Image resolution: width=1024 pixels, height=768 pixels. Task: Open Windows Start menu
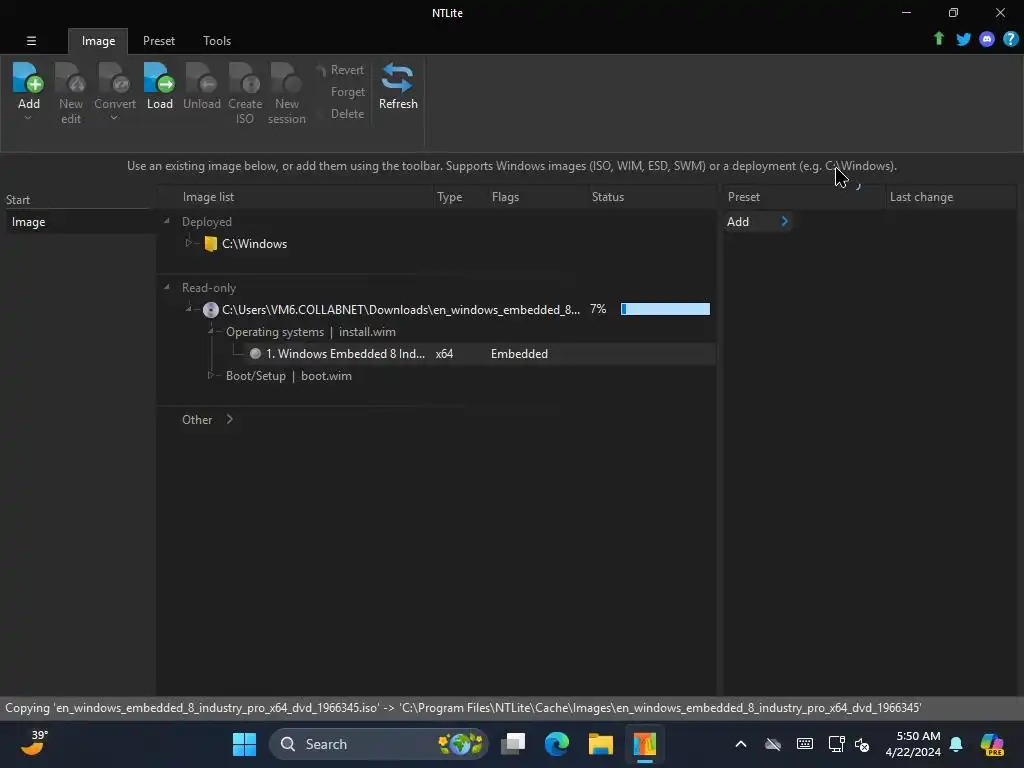click(x=244, y=744)
